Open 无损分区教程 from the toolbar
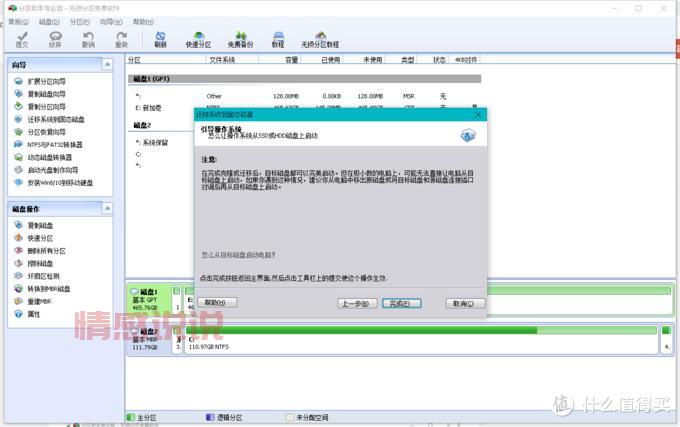Viewport: 680px width, 427px height. [x=320, y=38]
